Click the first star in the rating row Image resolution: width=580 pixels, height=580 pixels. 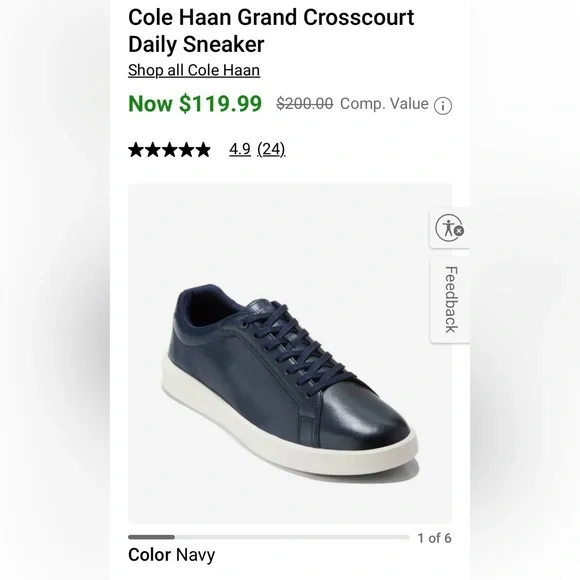click(x=136, y=150)
